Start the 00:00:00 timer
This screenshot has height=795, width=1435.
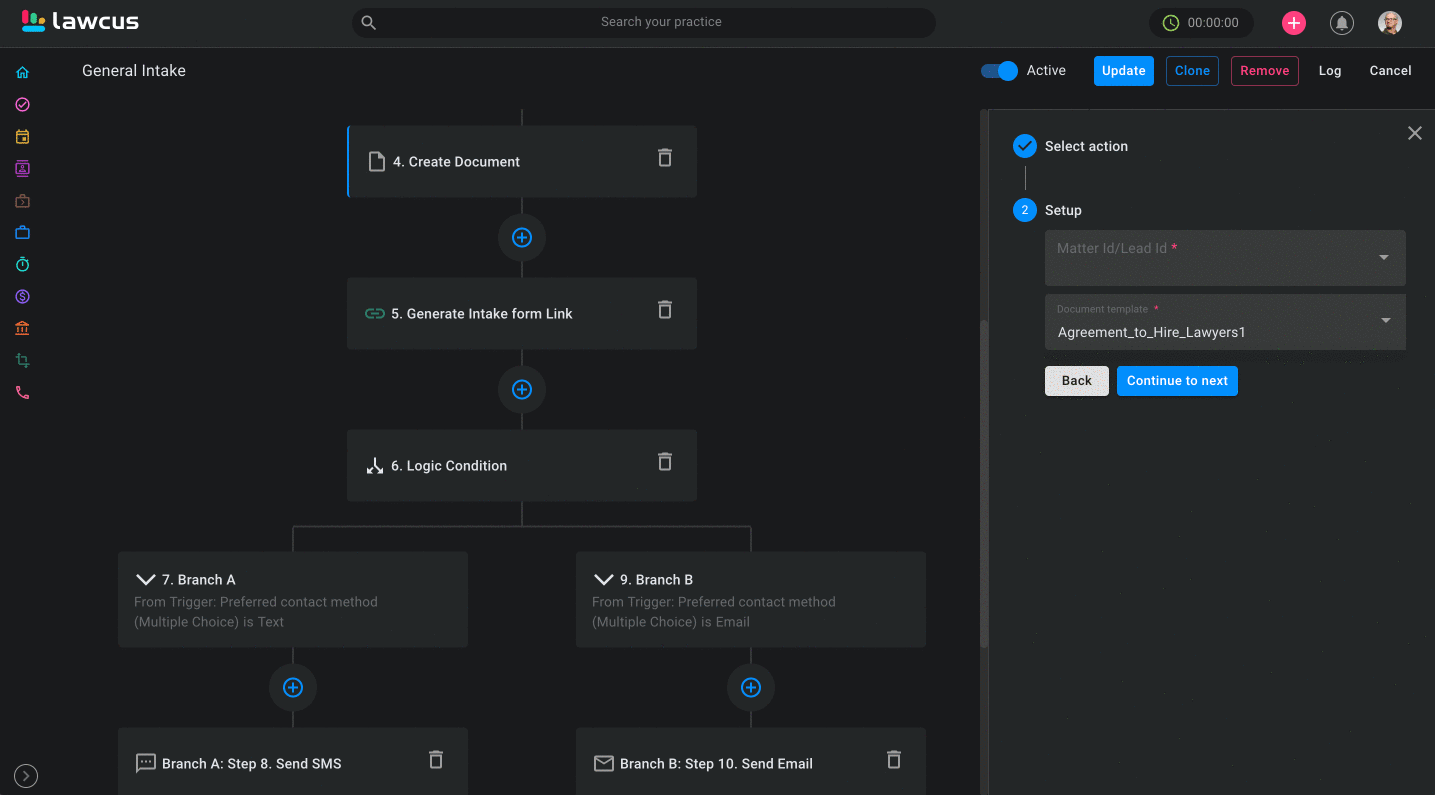click(x=1201, y=23)
